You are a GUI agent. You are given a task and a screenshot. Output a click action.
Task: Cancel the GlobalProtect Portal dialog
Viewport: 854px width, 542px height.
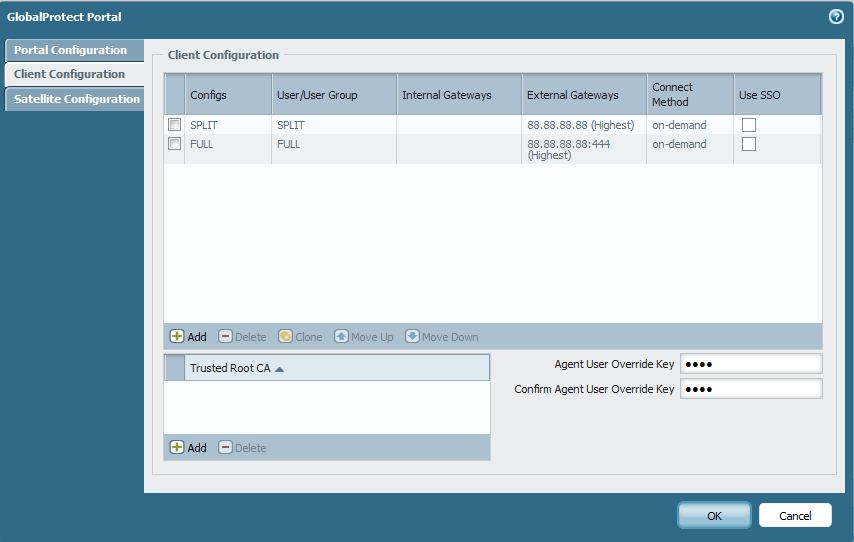pyautogui.click(x=795, y=516)
